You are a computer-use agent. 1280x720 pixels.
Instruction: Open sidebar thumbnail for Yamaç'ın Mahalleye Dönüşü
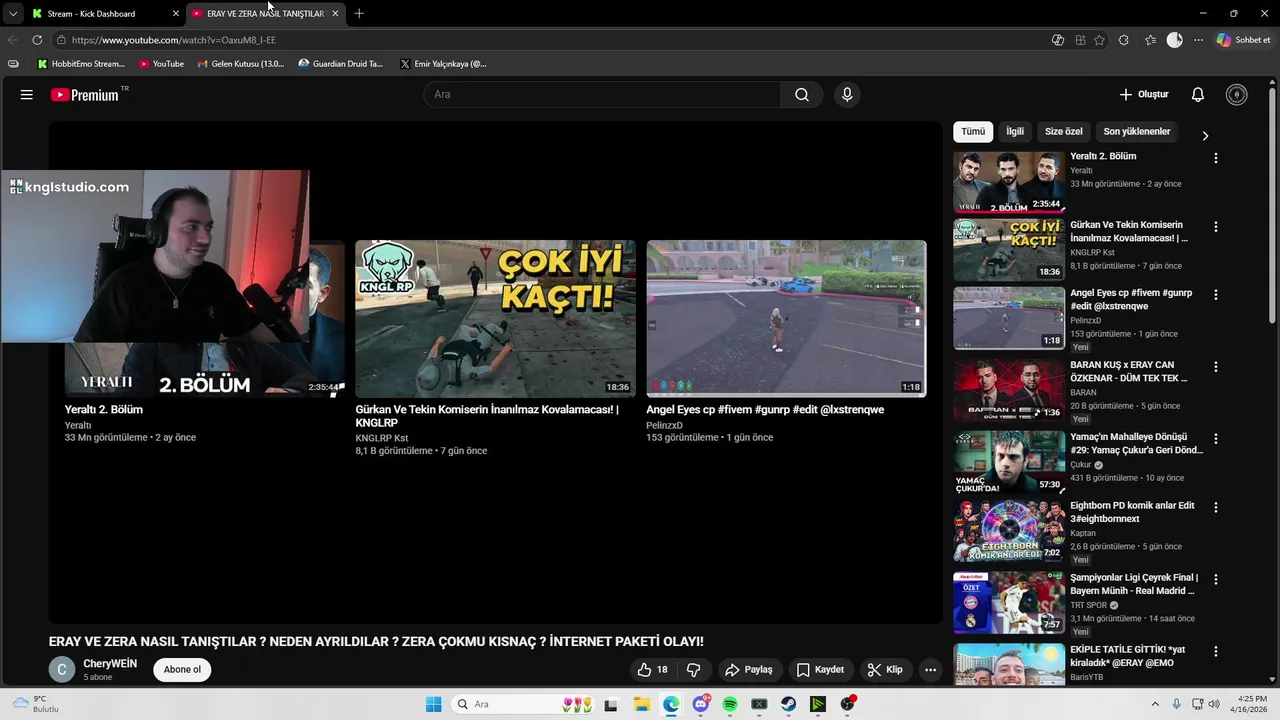[x=1009, y=462]
